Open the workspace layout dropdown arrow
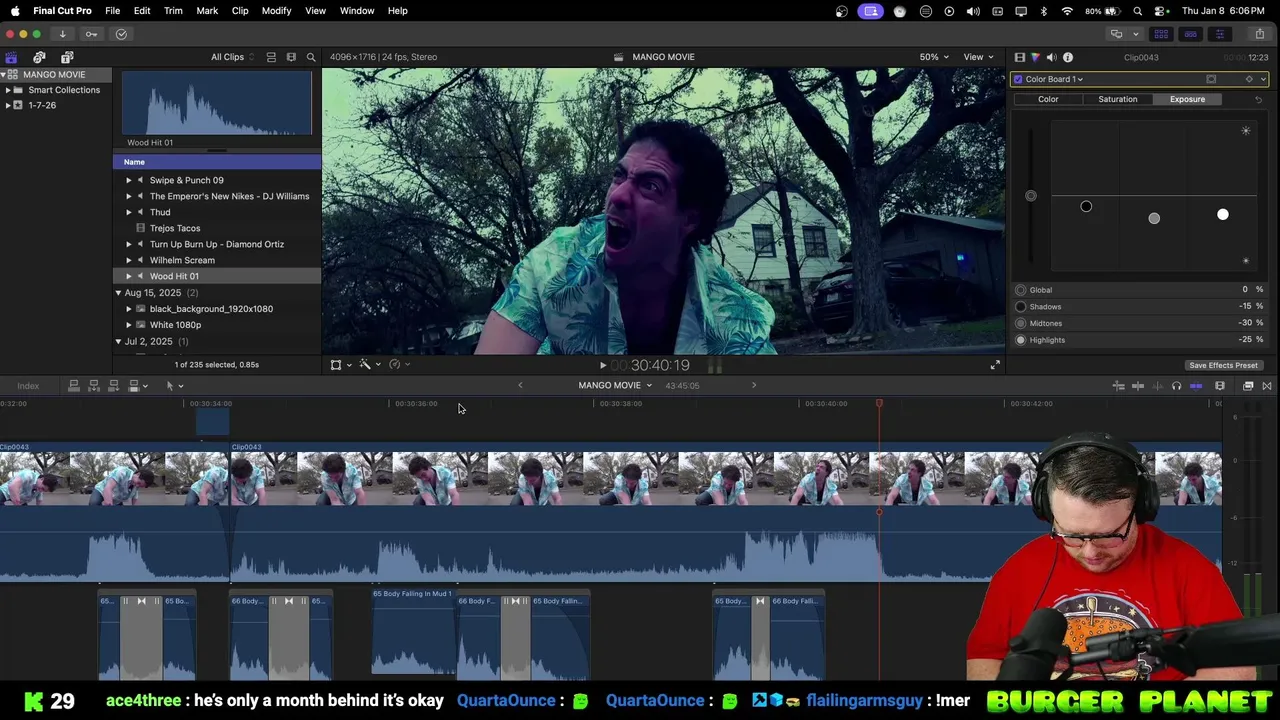The height and width of the screenshot is (720, 1280). coord(1135,34)
